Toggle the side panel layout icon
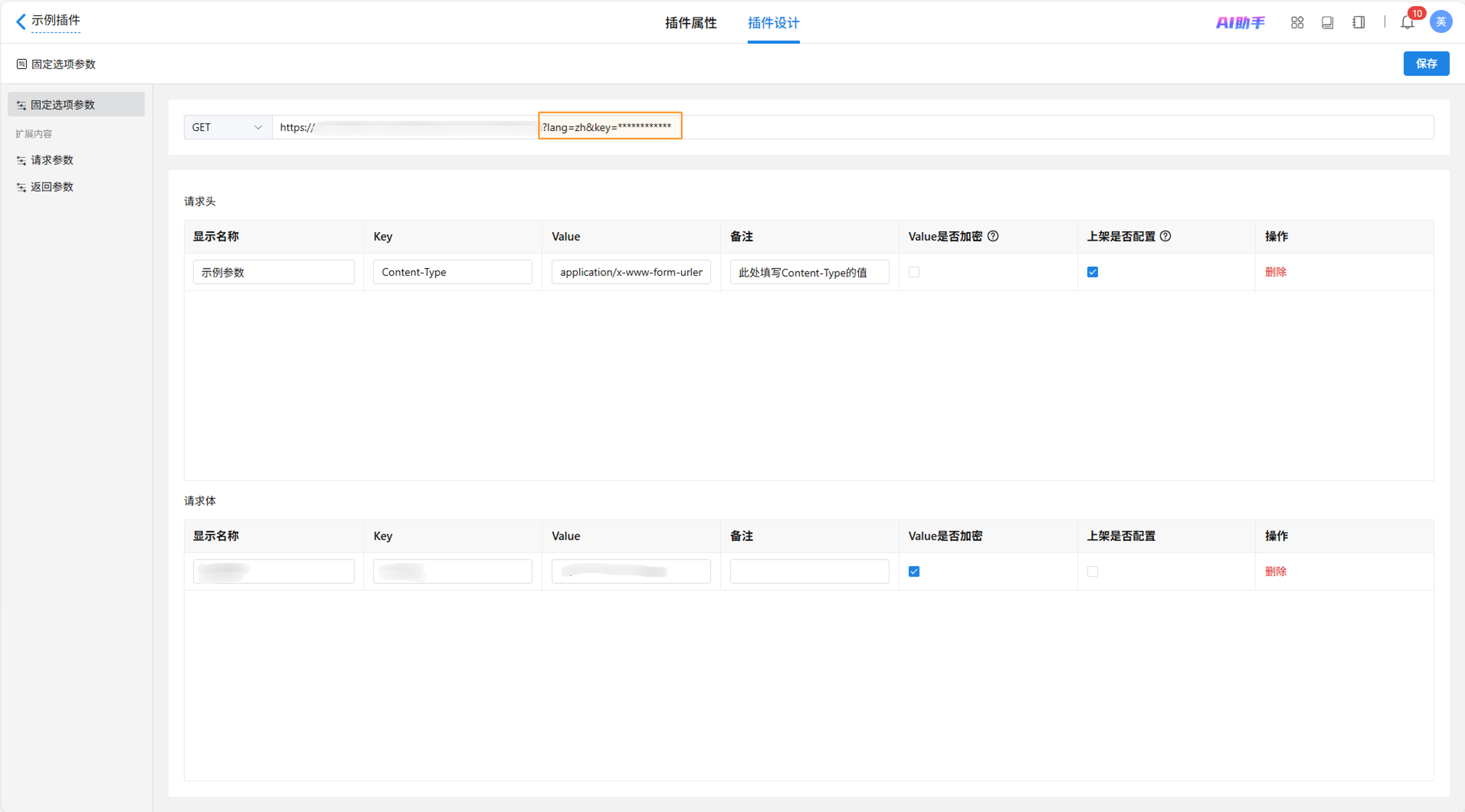The image size is (1465, 812). pyautogui.click(x=1359, y=23)
